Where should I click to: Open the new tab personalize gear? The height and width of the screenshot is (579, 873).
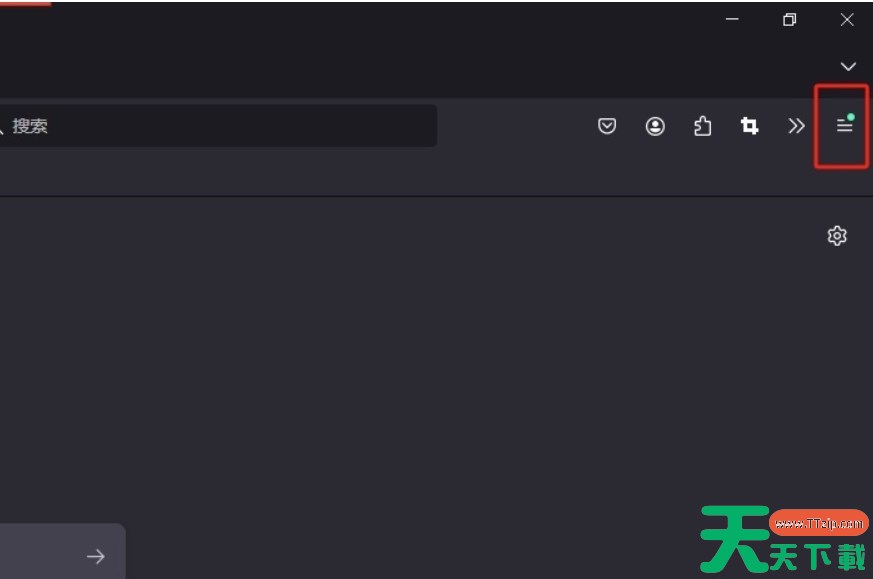[837, 235]
